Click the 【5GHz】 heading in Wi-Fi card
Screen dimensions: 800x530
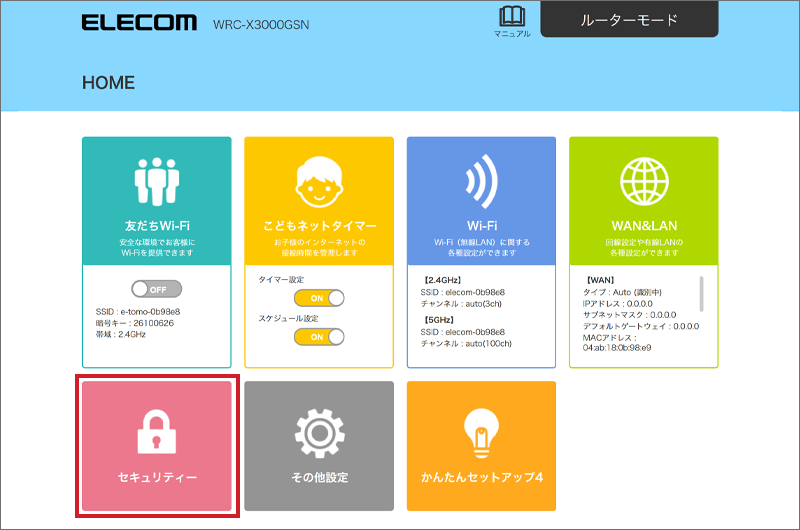pos(438,320)
